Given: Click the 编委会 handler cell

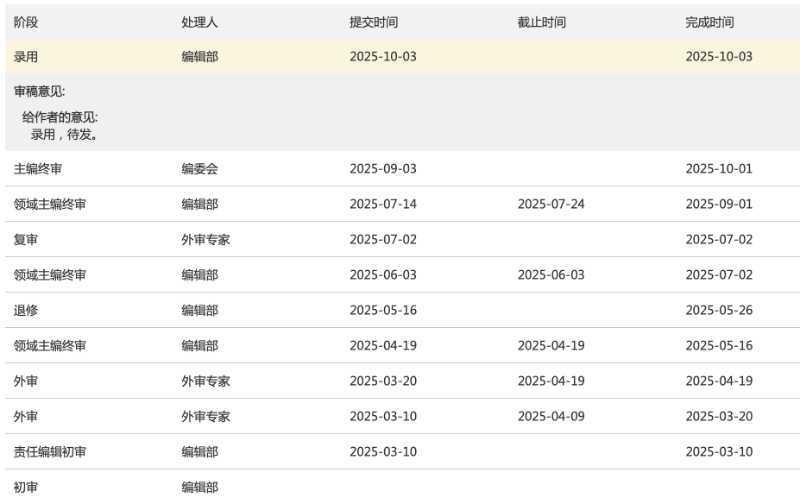Looking at the screenshot, I should pyautogui.click(x=199, y=169).
